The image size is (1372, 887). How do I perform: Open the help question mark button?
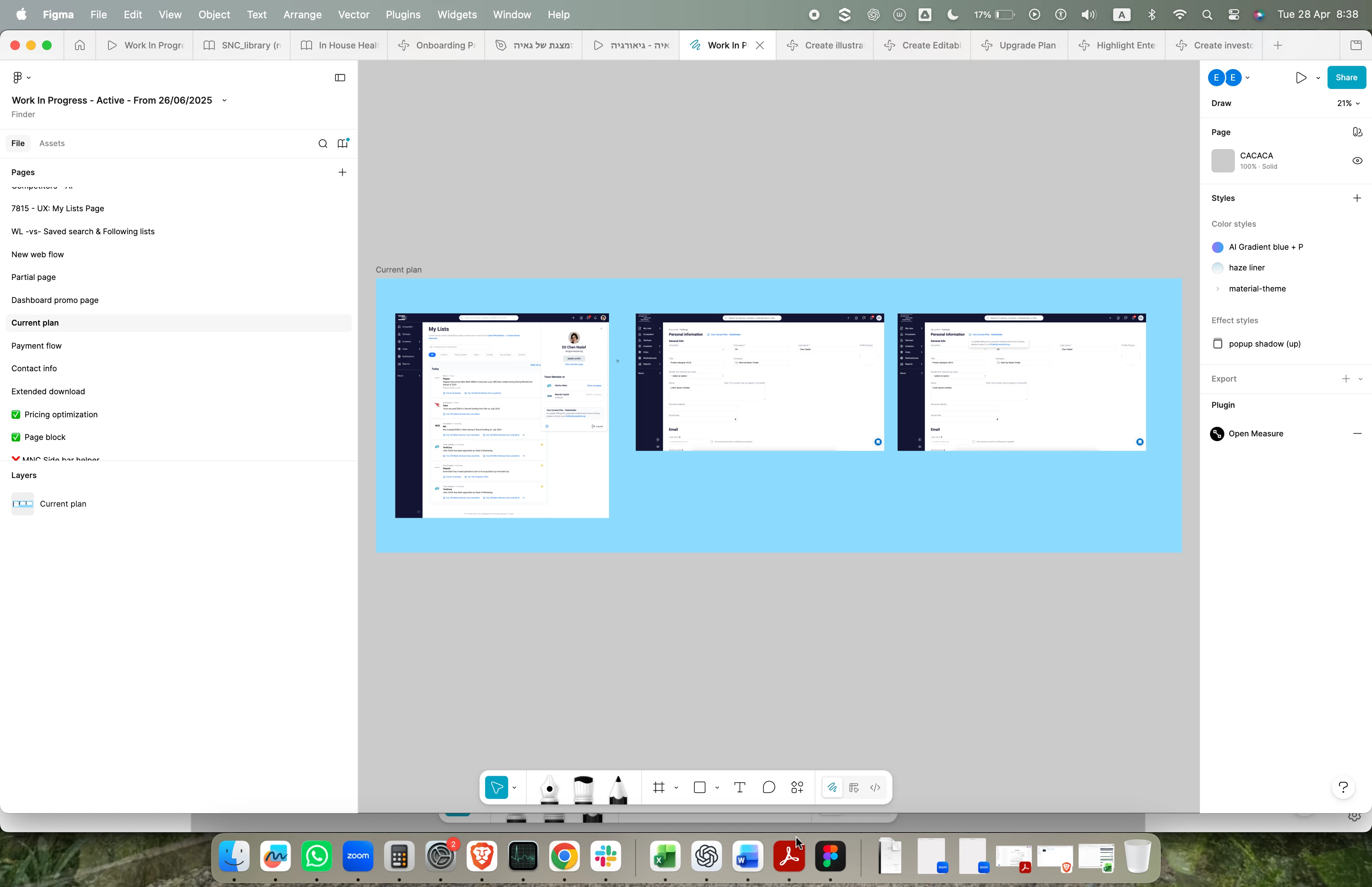click(x=1343, y=787)
